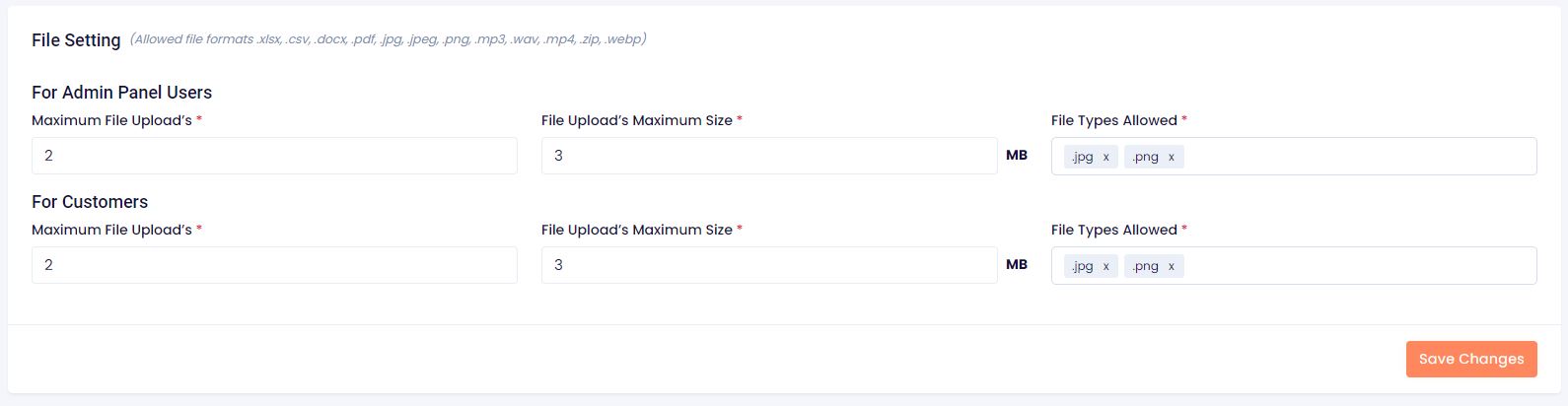Viewport: 1568px width, 406px height.
Task: Click the For Customers heading
Action: tap(90, 202)
